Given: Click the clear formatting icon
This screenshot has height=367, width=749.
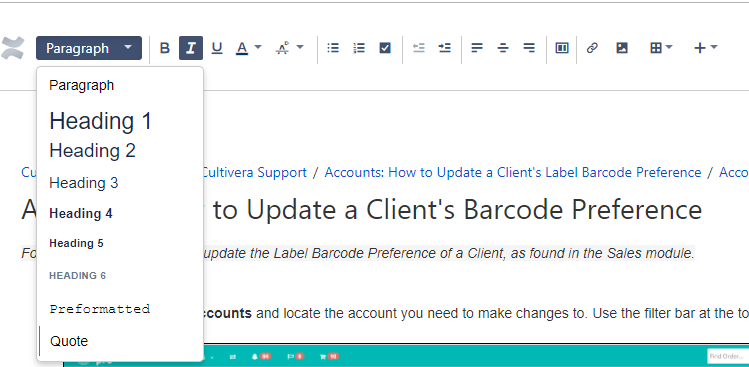Looking at the screenshot, I should coord(283,48).
